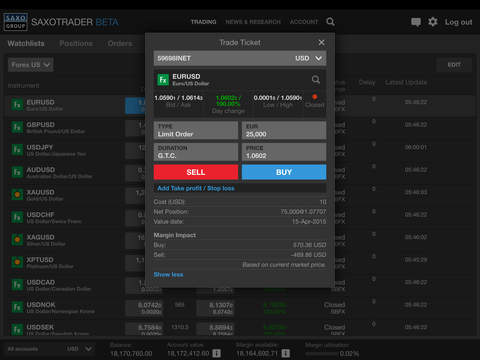Switch to the Positions tab
480x360 pixels.
[x=76, y=44]
